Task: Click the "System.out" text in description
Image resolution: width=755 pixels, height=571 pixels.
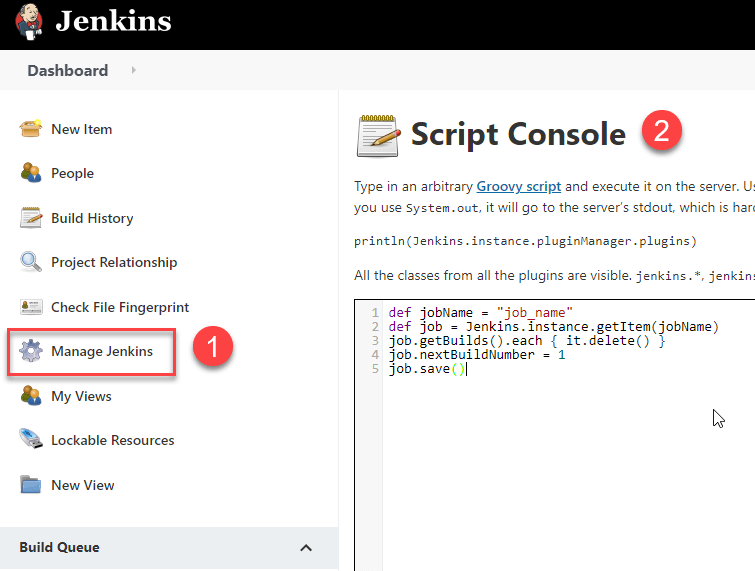Action: tap(442, 208)
